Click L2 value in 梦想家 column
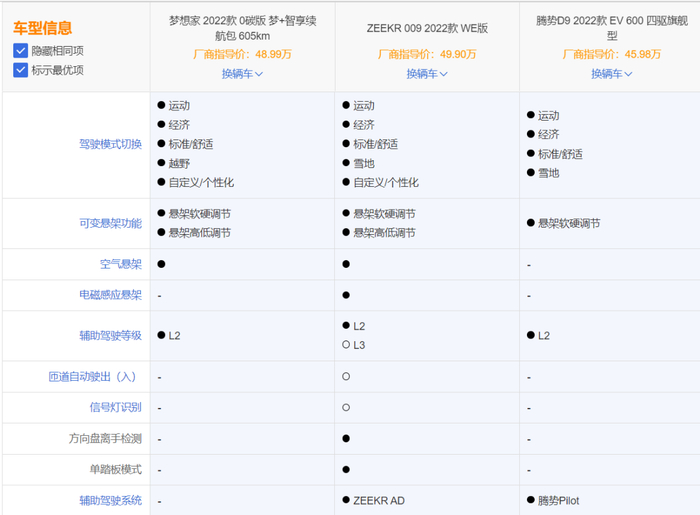This screenshot has height=515, width=700. (174, 336)
